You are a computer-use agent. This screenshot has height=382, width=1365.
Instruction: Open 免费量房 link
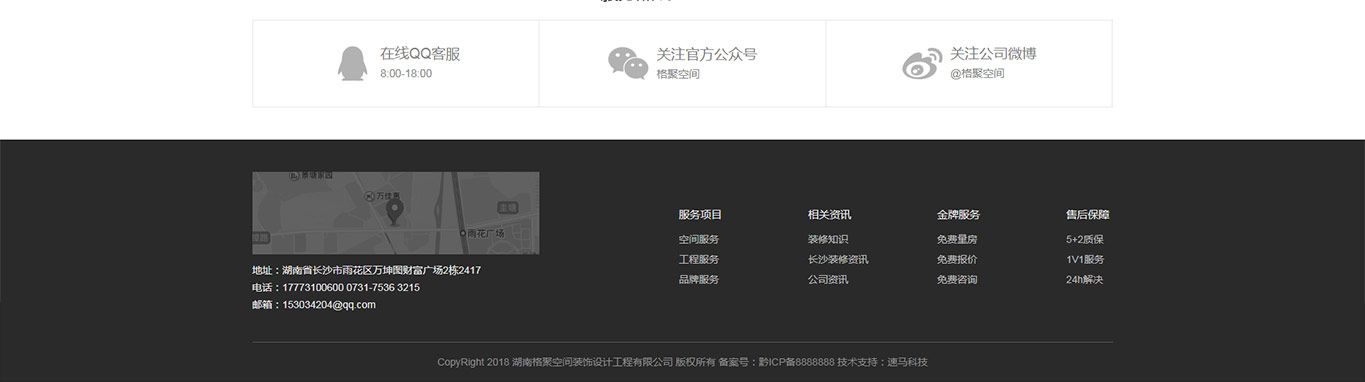(957, 239)
